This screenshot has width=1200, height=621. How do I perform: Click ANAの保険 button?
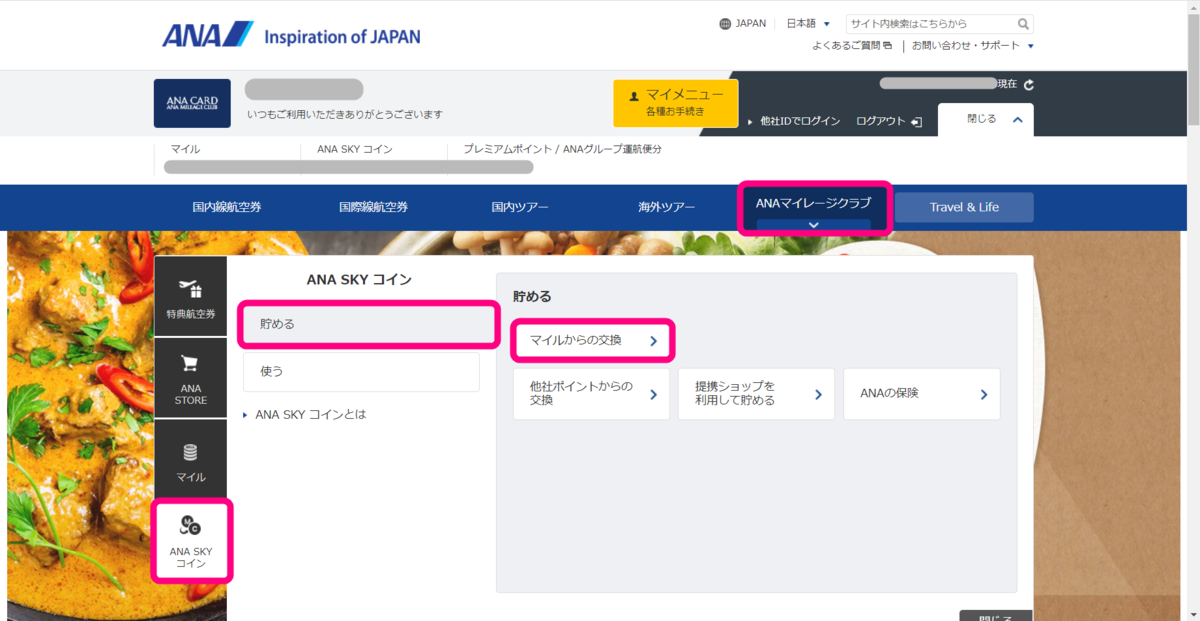point(922,393)
